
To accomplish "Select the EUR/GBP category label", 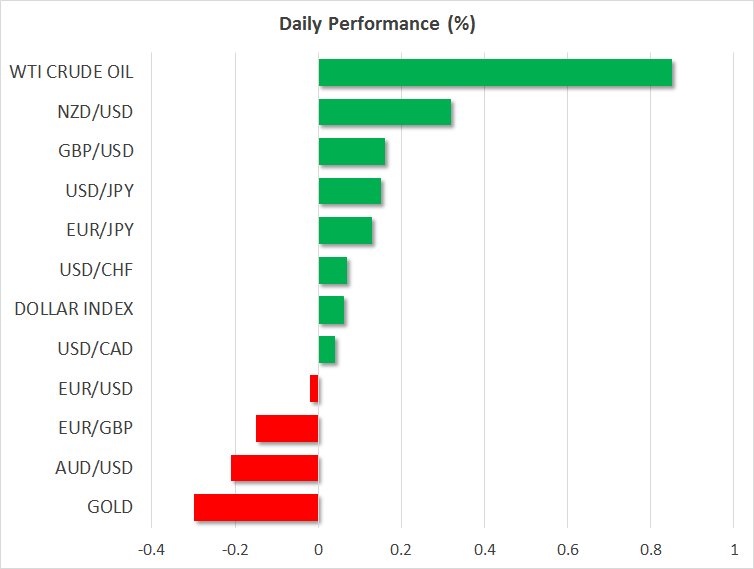I will click(x=96, y=428).
